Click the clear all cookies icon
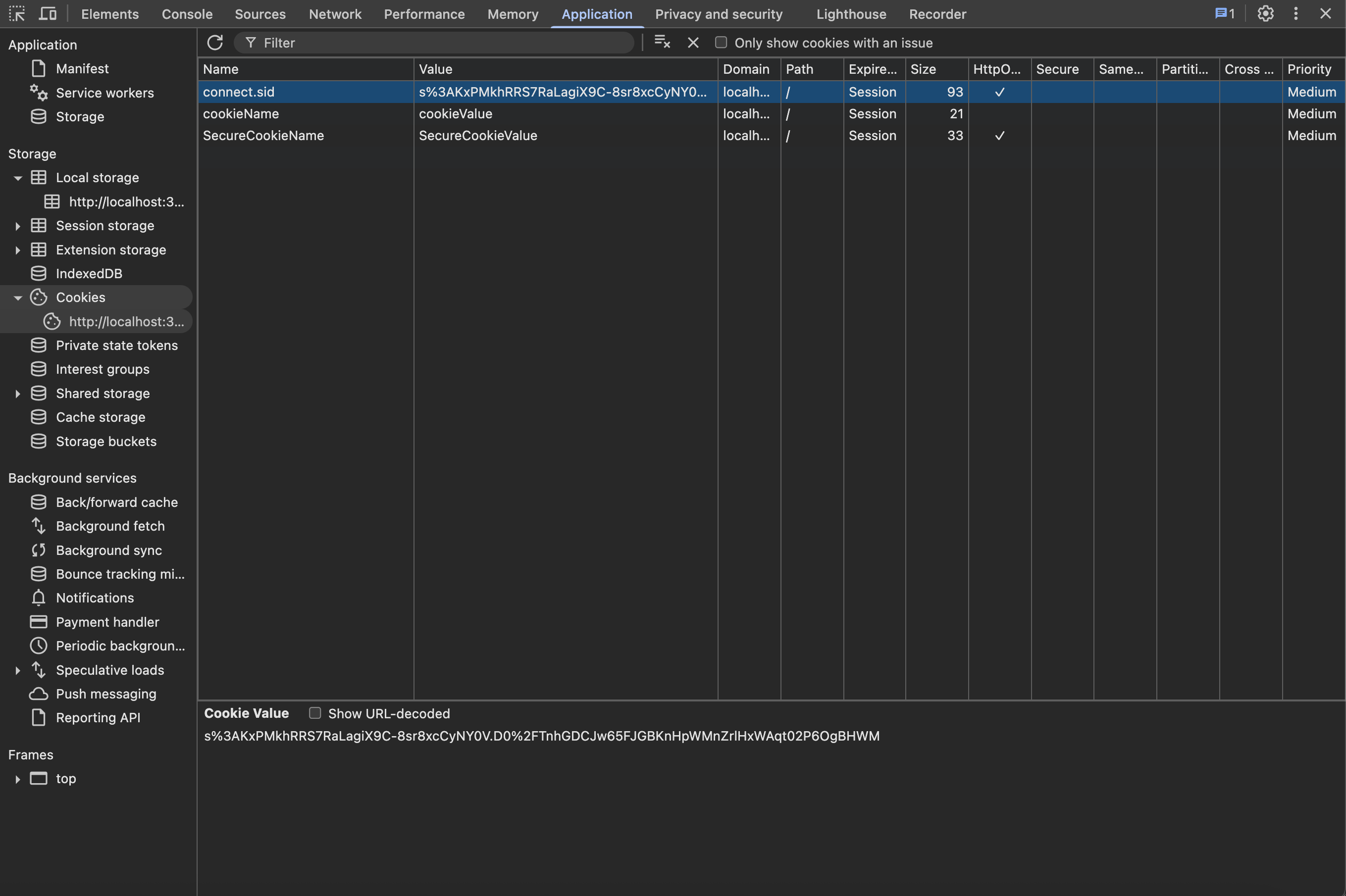 point(662,42)
